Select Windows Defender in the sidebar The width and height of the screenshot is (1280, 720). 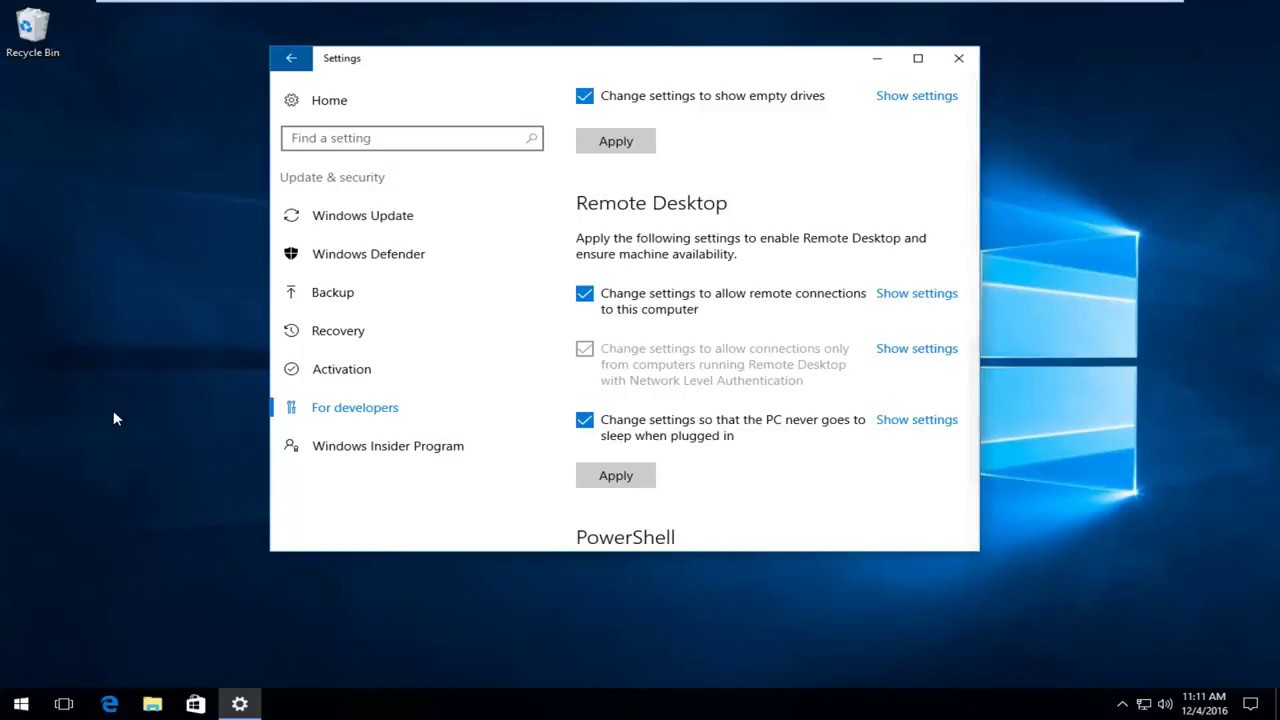(x=368, y=254)
